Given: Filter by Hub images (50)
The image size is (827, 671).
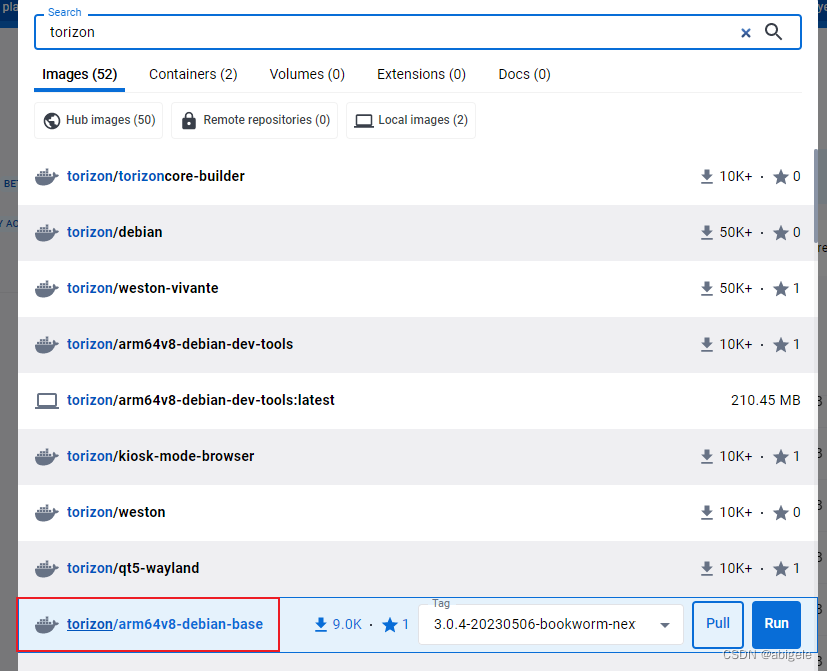Looking at the screenshot, I should (99, 120).
